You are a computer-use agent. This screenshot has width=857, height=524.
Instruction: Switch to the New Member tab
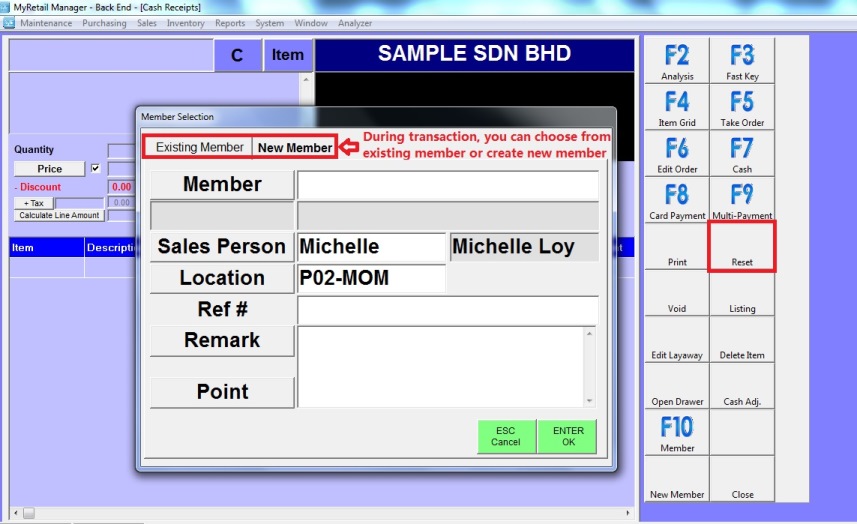[x=295, y=148]
